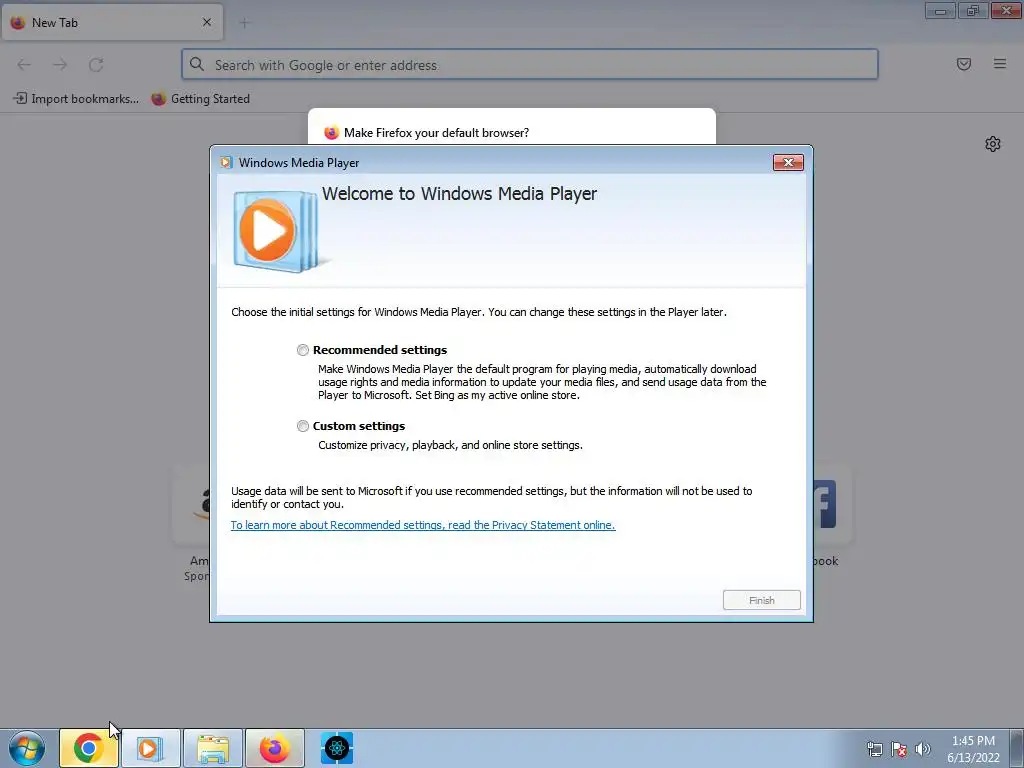
Task: Open a new tab with plus button
Action: point(244,23)
